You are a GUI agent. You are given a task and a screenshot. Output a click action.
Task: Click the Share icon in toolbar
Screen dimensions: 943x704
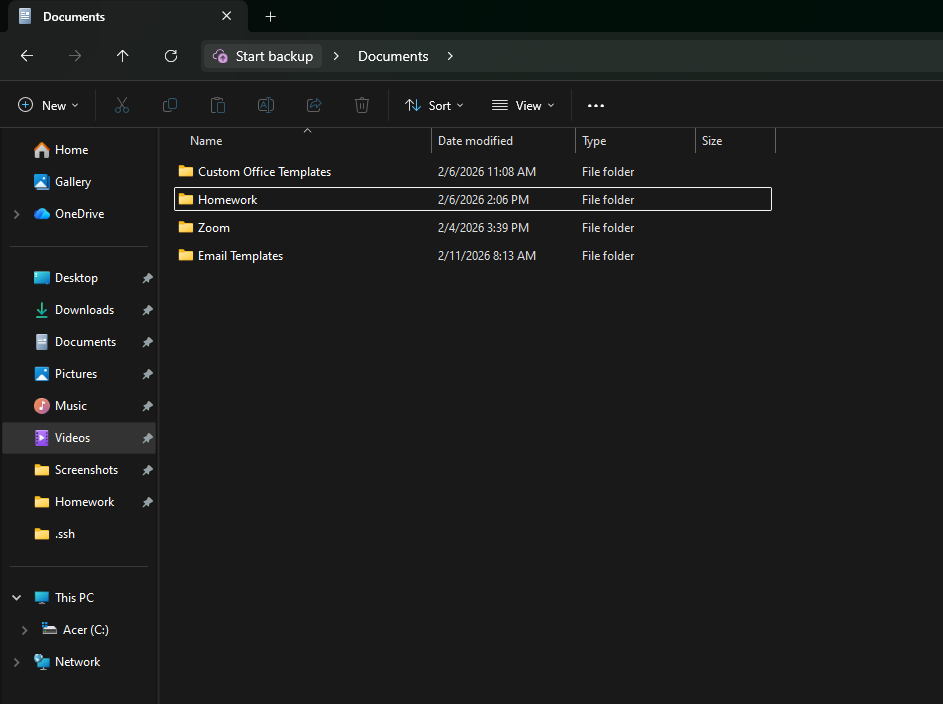click(314, 105)
